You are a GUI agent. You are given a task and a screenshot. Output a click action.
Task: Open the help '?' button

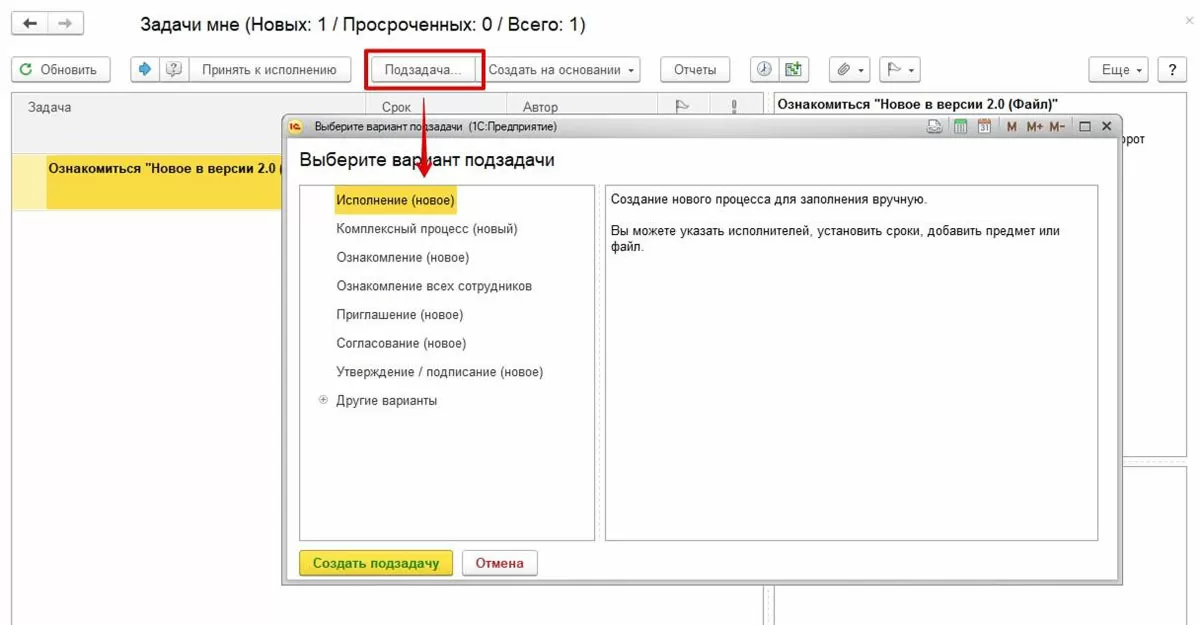click(1171, 69)
